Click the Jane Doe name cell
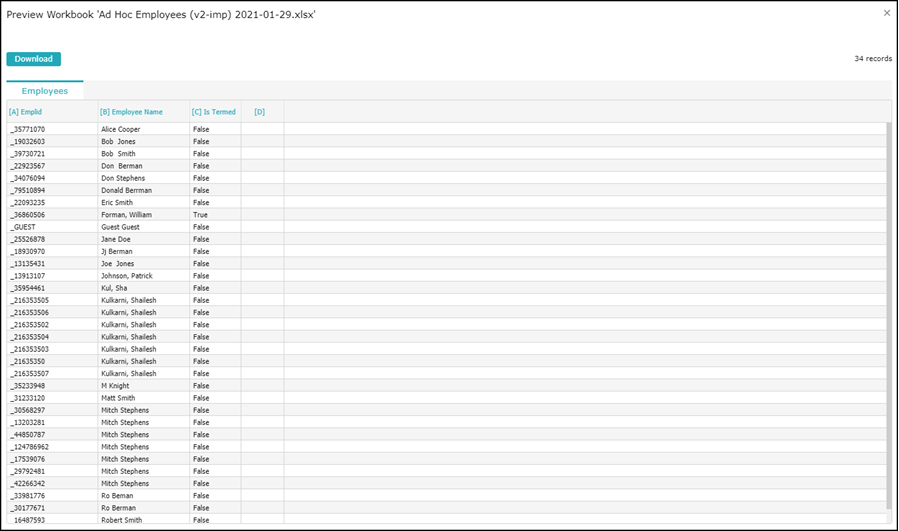The image size is (899, 531). (116, 240)
